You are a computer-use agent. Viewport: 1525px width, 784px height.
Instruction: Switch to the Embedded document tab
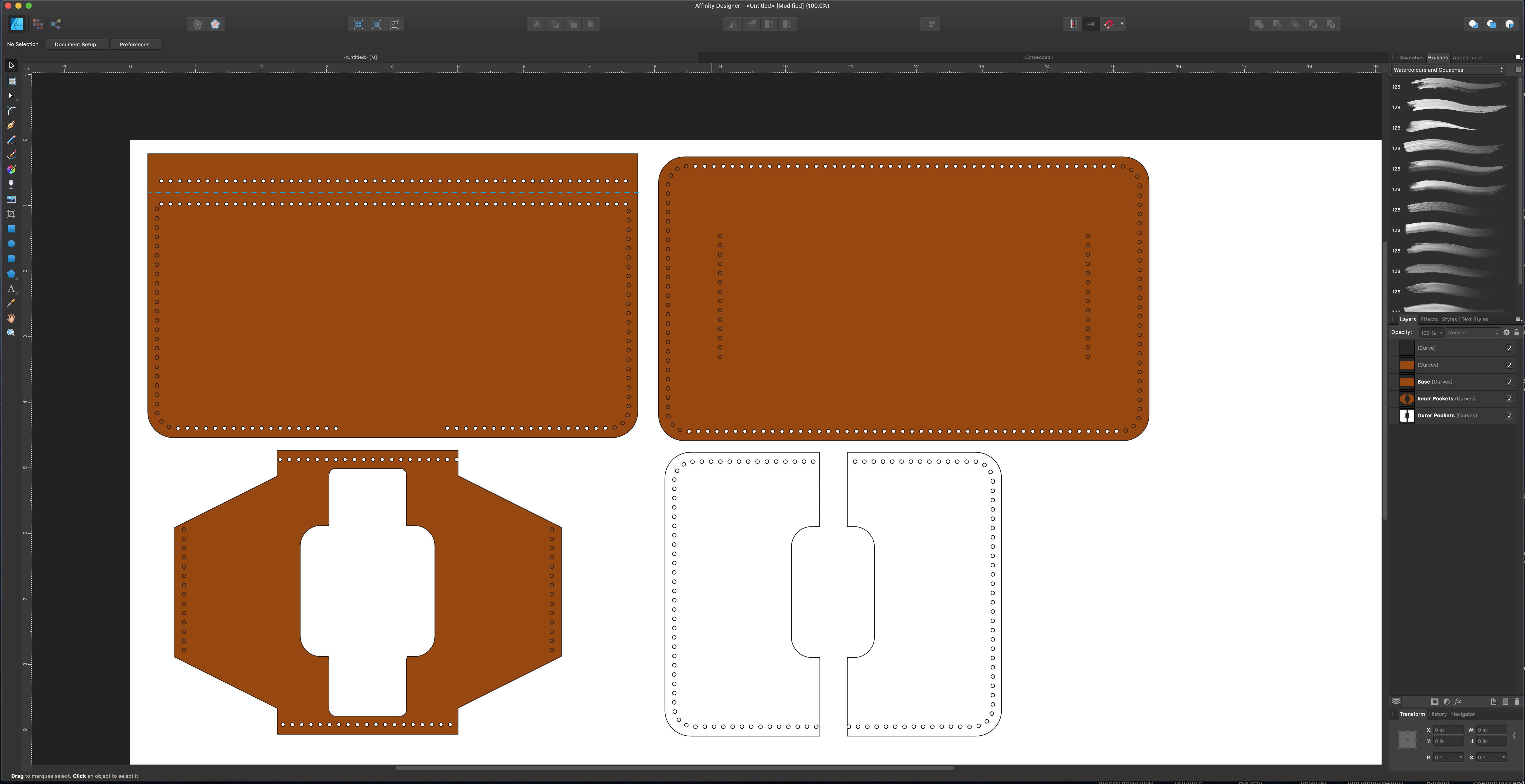click(x=1038, y=57)
